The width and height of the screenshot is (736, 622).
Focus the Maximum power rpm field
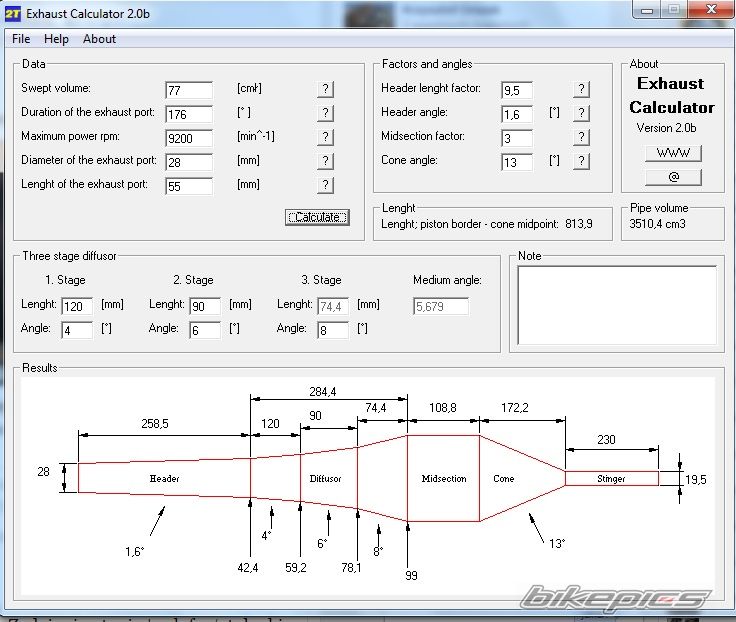point(189,138)
